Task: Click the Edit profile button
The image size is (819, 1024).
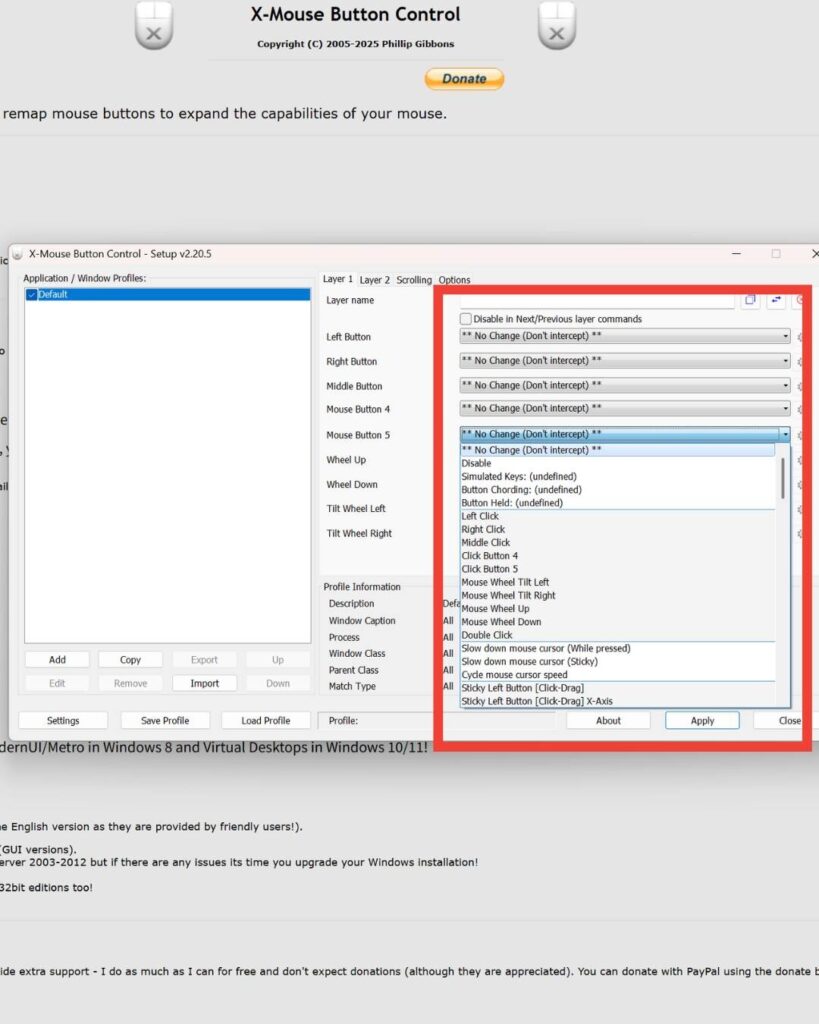Action: [x=57, y=683]
